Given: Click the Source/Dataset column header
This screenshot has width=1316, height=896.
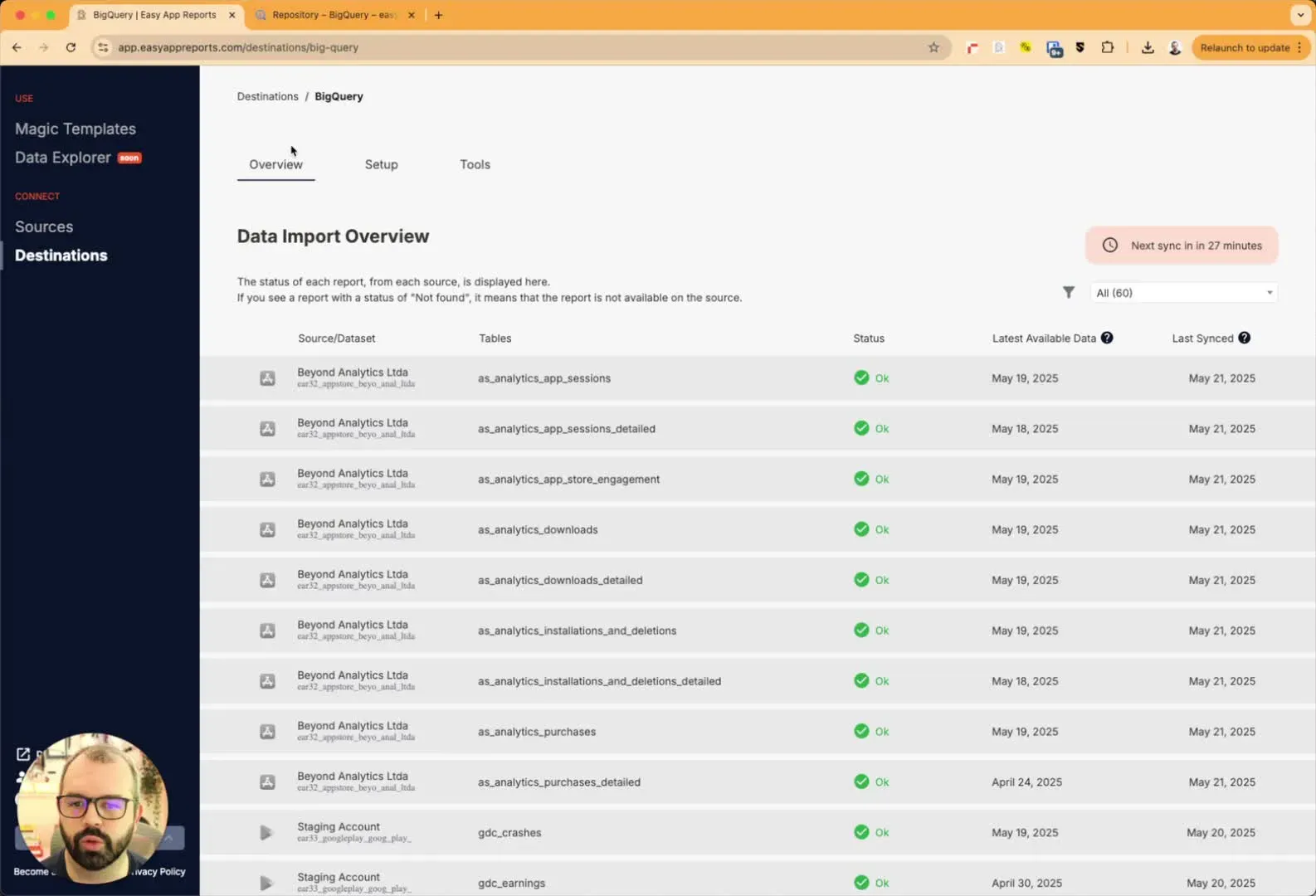Looking at the screenshot, I should [337, 338].
